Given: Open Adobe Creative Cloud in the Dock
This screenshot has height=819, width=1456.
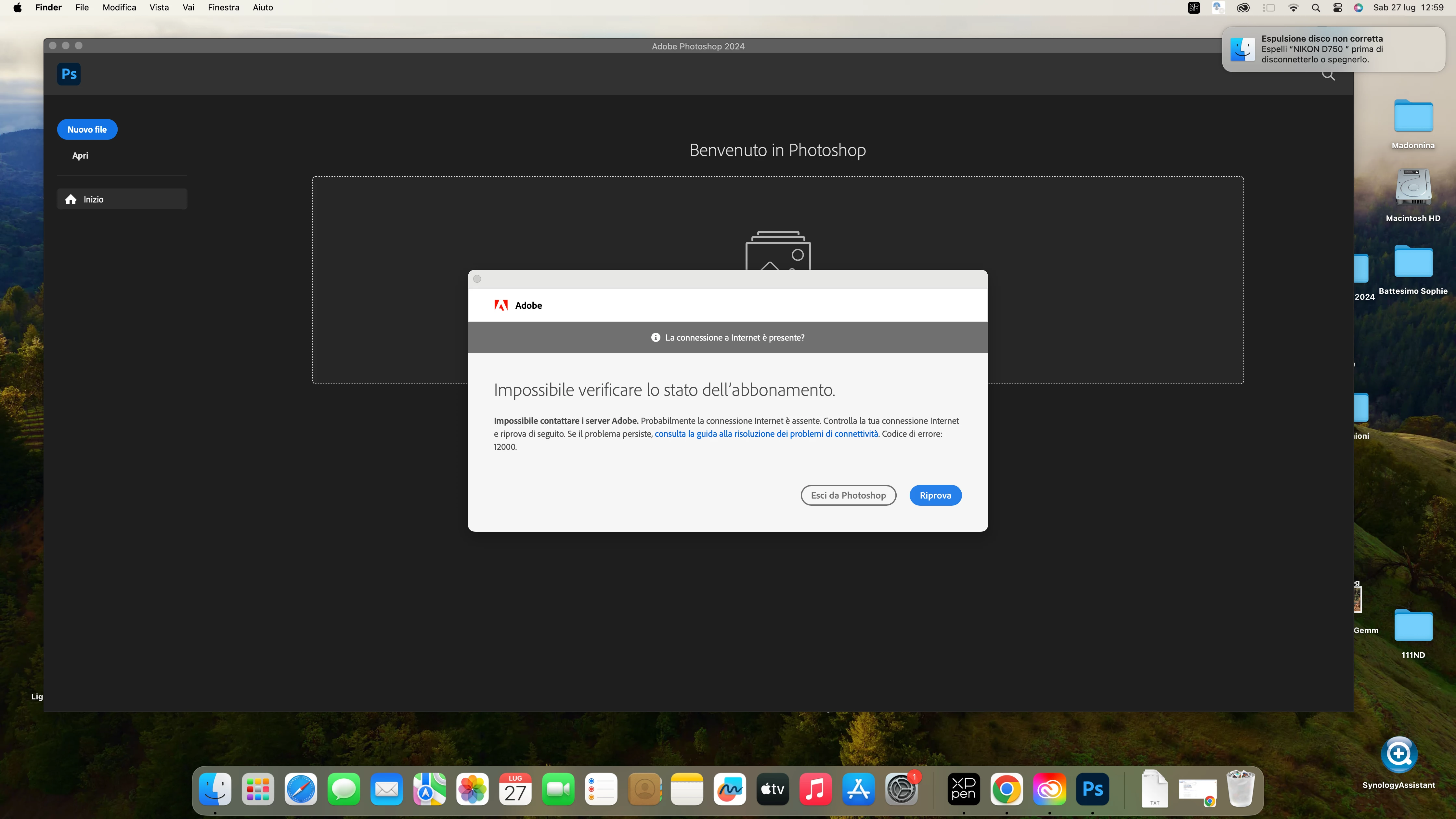Looking at the screenshot, I should (x=1049, y=789).
